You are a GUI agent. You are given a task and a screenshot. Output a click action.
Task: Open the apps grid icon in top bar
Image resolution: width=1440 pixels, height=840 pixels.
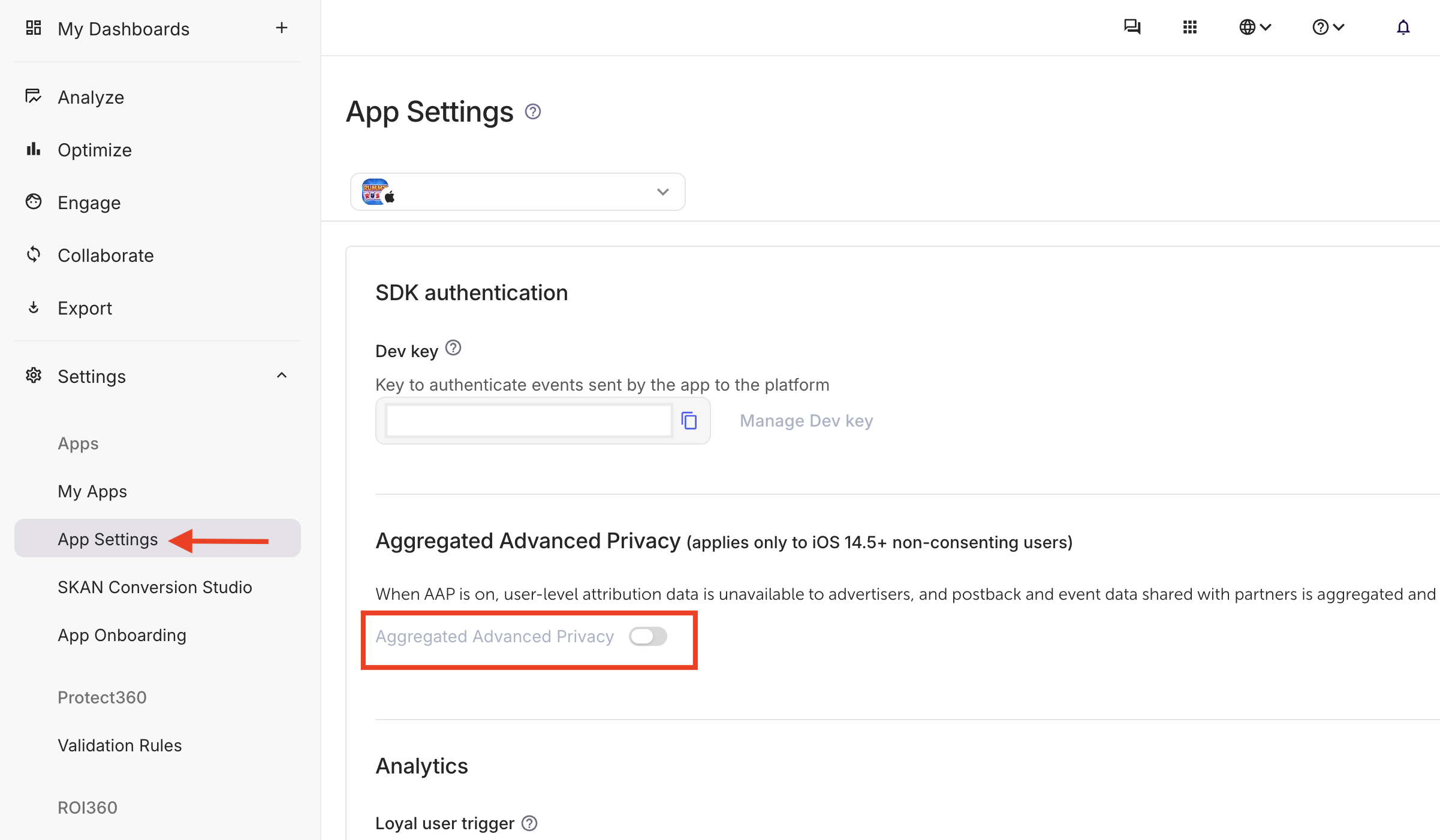pyautogui.click(x=1190, y=27)
